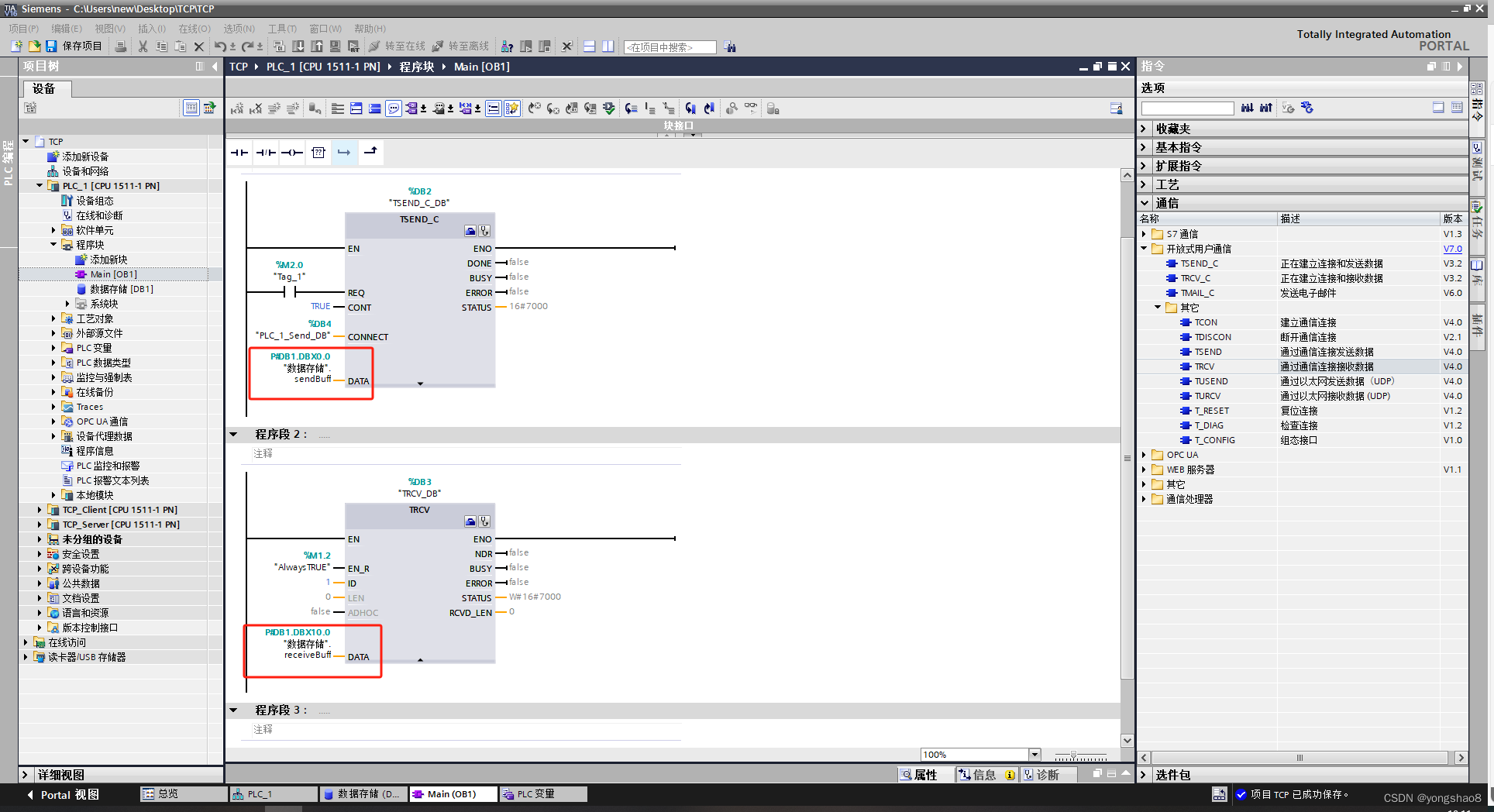Viewport: 1494px width, 812px height.
Task: Click the go offline (转至离线) button
Action: [460, 46]
